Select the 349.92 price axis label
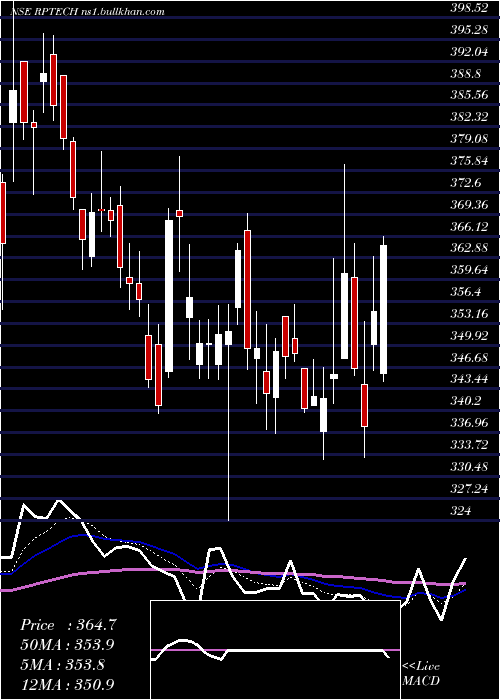This screenshot has width=500, height=700. [x=469, y=336]
